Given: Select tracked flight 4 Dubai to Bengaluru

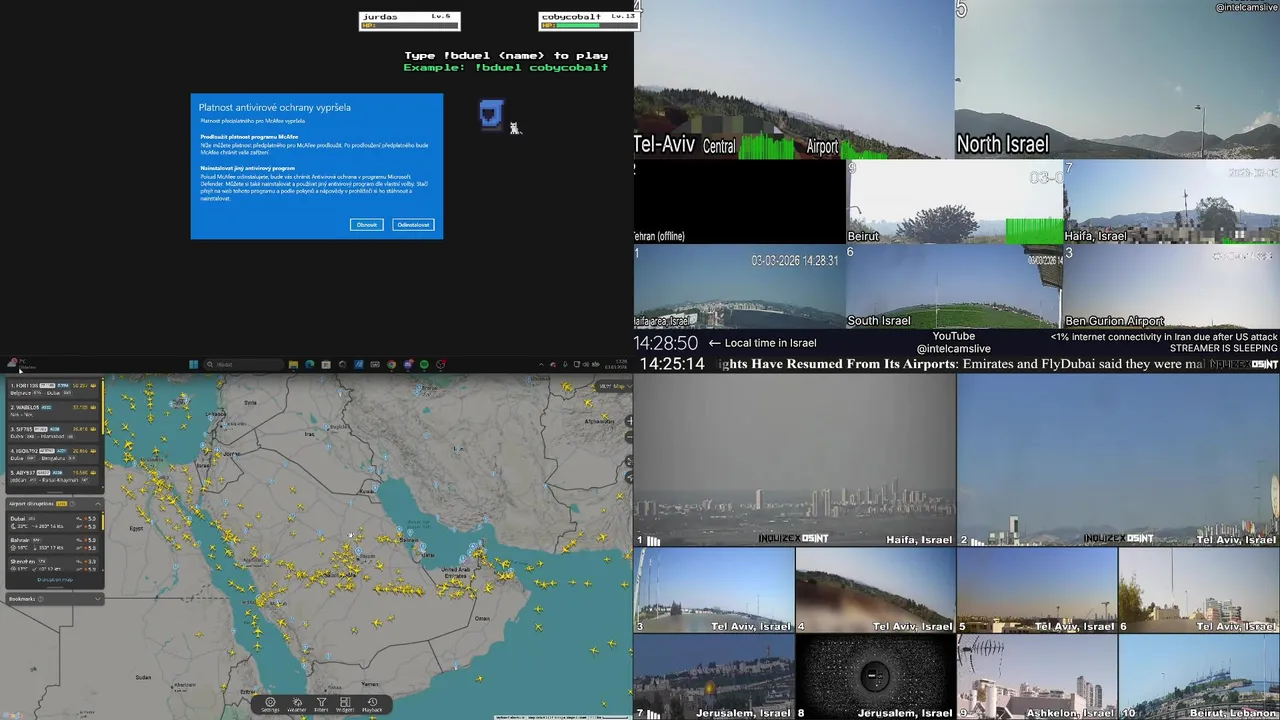Looking at the screenshot, I should click(53, 454).
